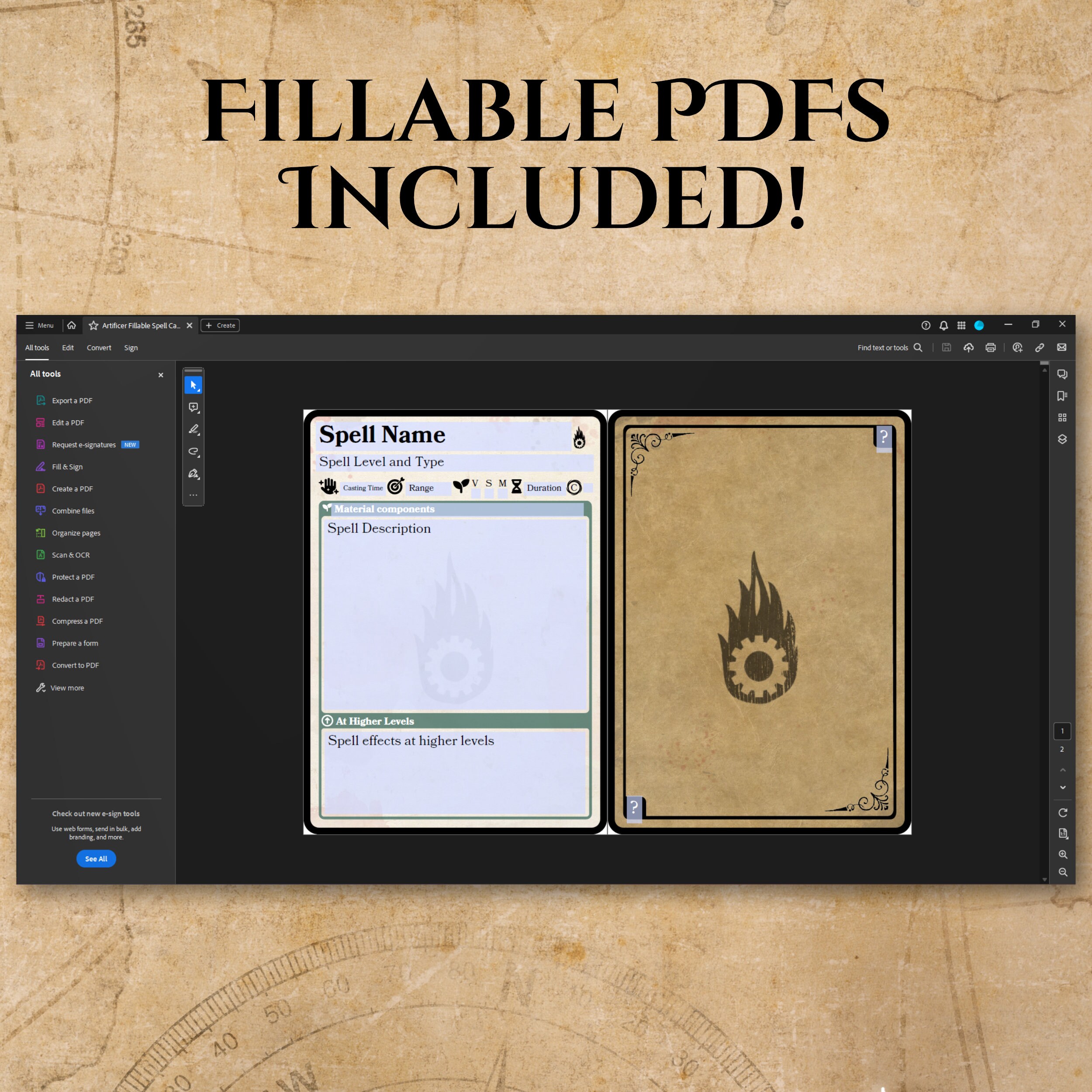Send the document by email
Viewport: 1092px width, 1092px height.
[1062, 347]
